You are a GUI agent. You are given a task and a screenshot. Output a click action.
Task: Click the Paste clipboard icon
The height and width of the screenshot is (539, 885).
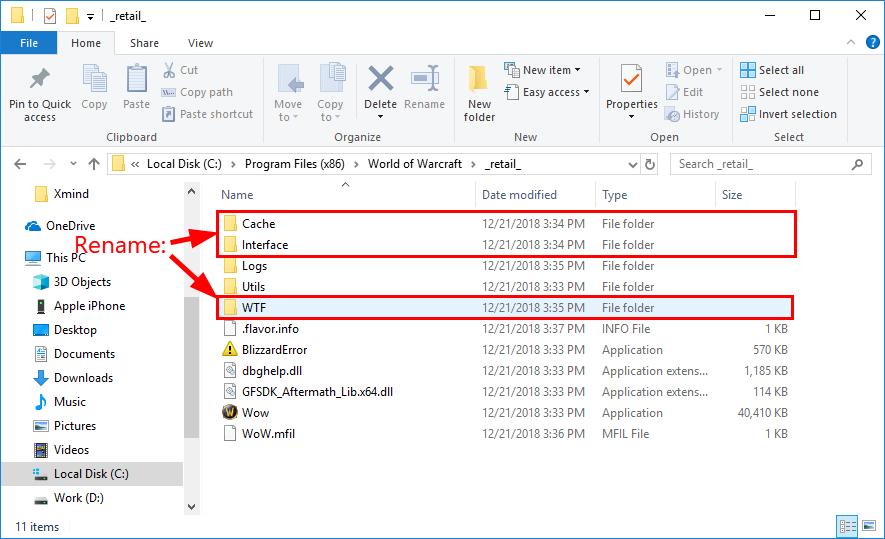coord(137,79)
